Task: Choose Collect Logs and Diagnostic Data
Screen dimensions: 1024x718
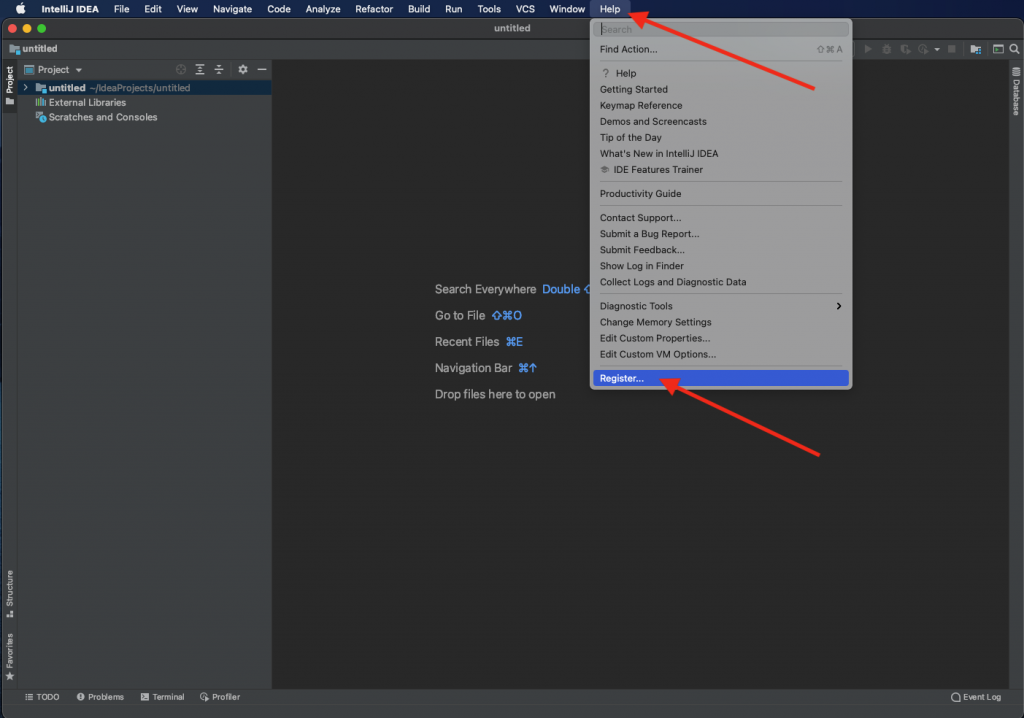Action: click(720, 282)
